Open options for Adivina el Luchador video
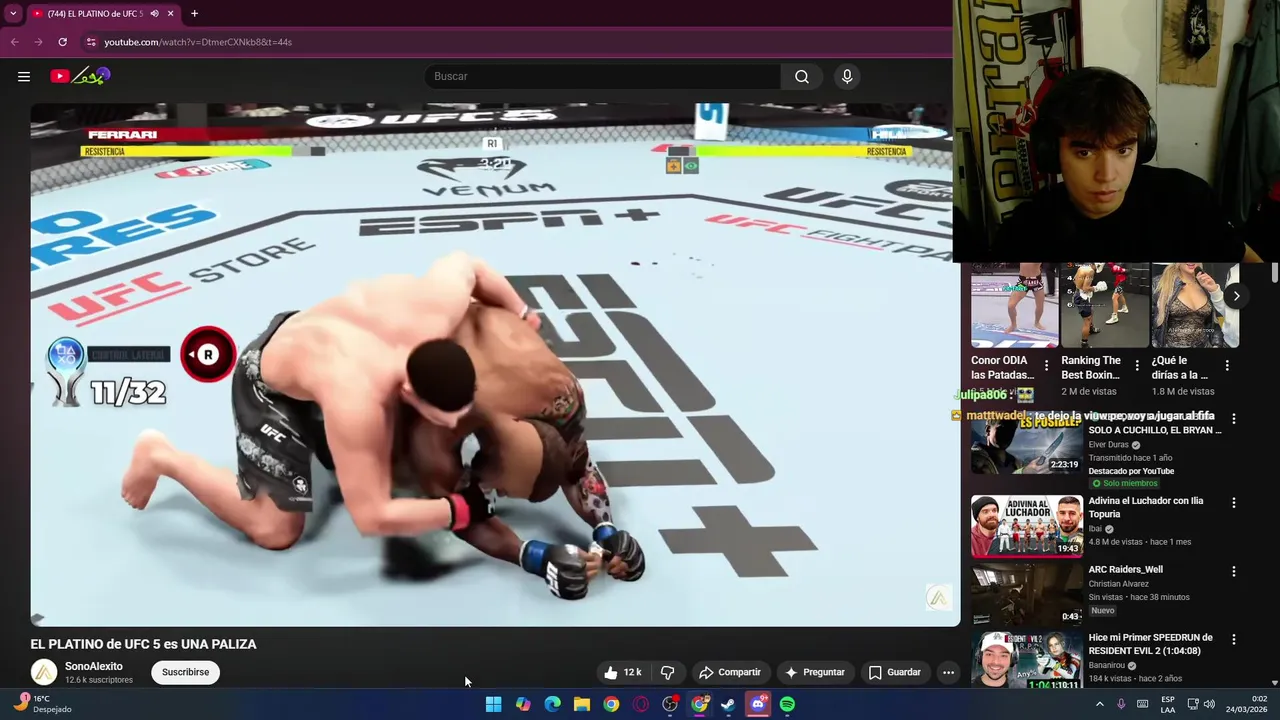The height and width of the screenshot is (720, 1280). click(x=1234, y=503)
